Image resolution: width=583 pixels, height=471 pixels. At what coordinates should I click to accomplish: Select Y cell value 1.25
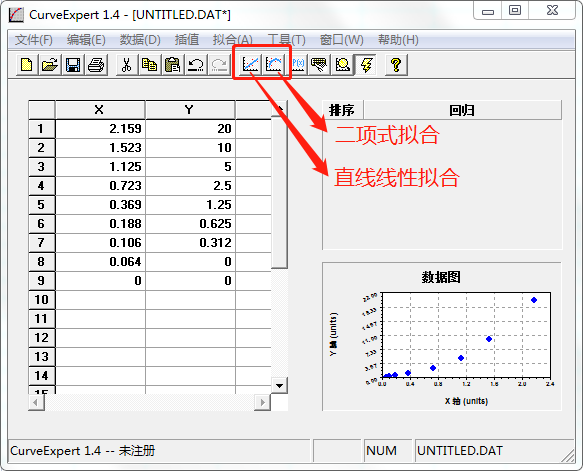click(x=190, y=205)
